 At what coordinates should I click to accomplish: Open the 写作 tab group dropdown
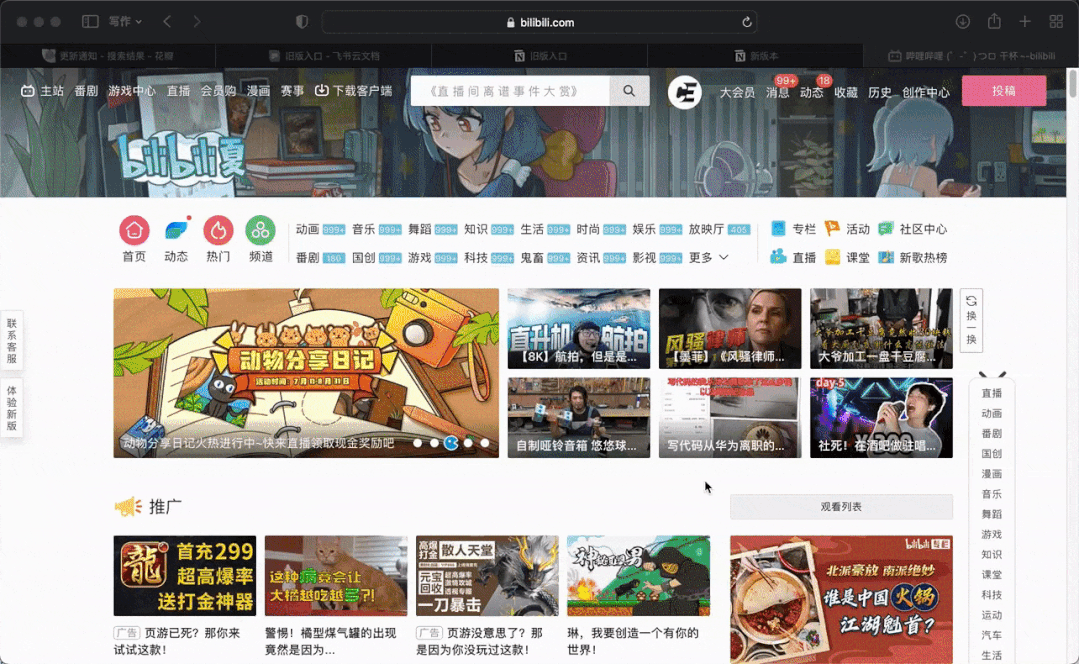pyautogui.click(x=125, y=22)
